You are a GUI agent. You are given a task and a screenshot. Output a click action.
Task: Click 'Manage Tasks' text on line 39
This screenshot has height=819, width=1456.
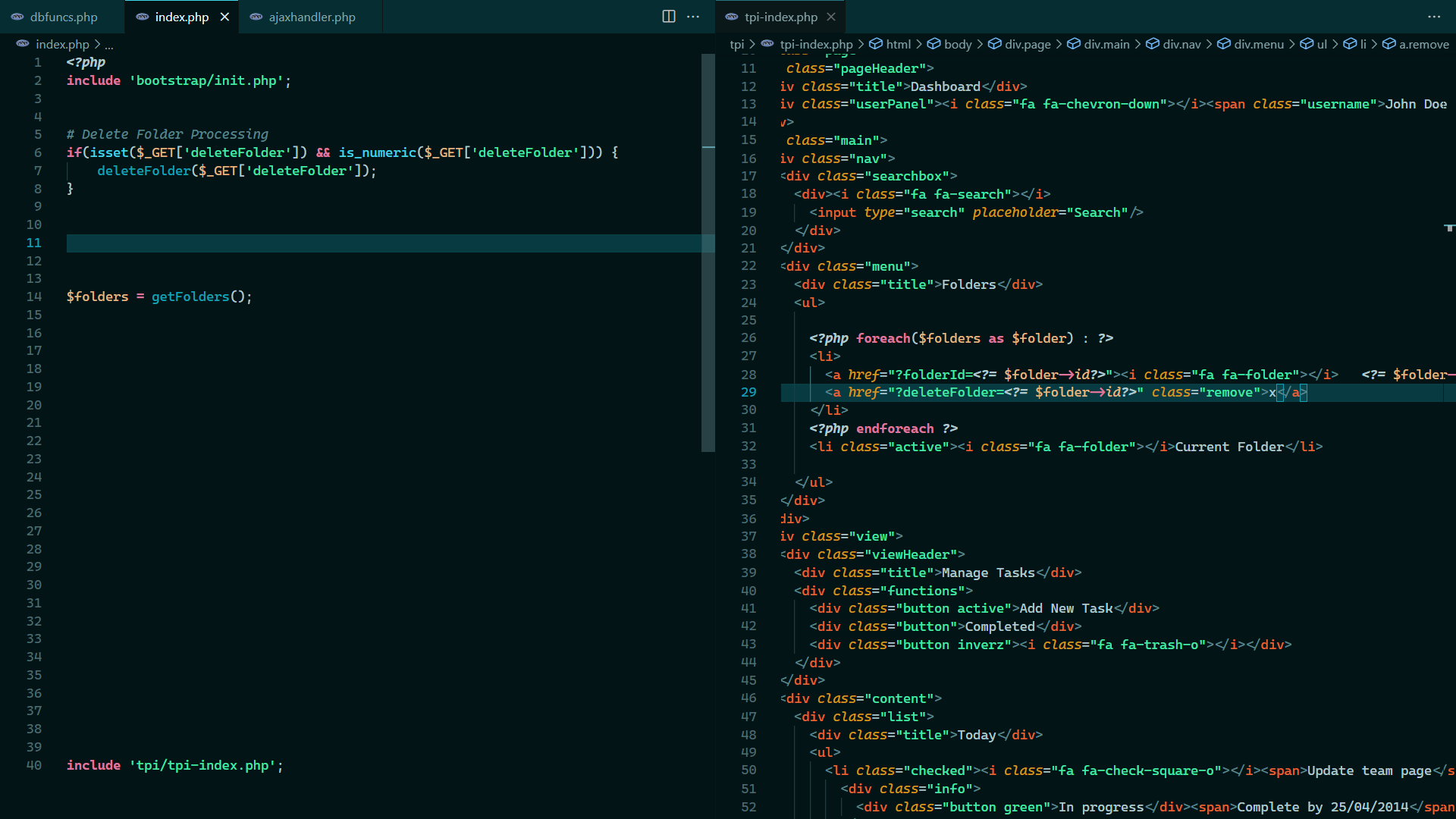click(x=988, y=573)
